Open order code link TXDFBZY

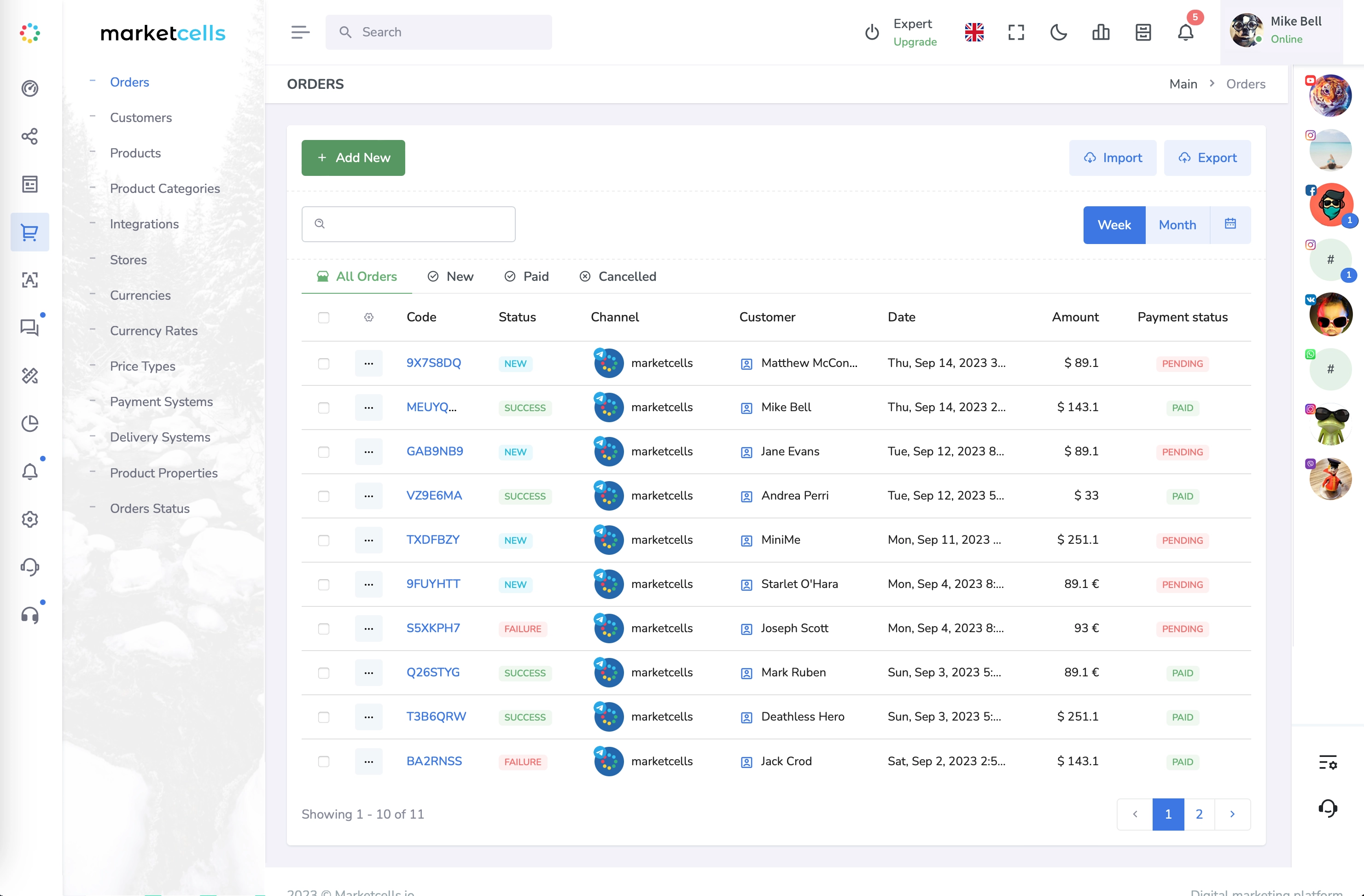[x=433, y=540]
